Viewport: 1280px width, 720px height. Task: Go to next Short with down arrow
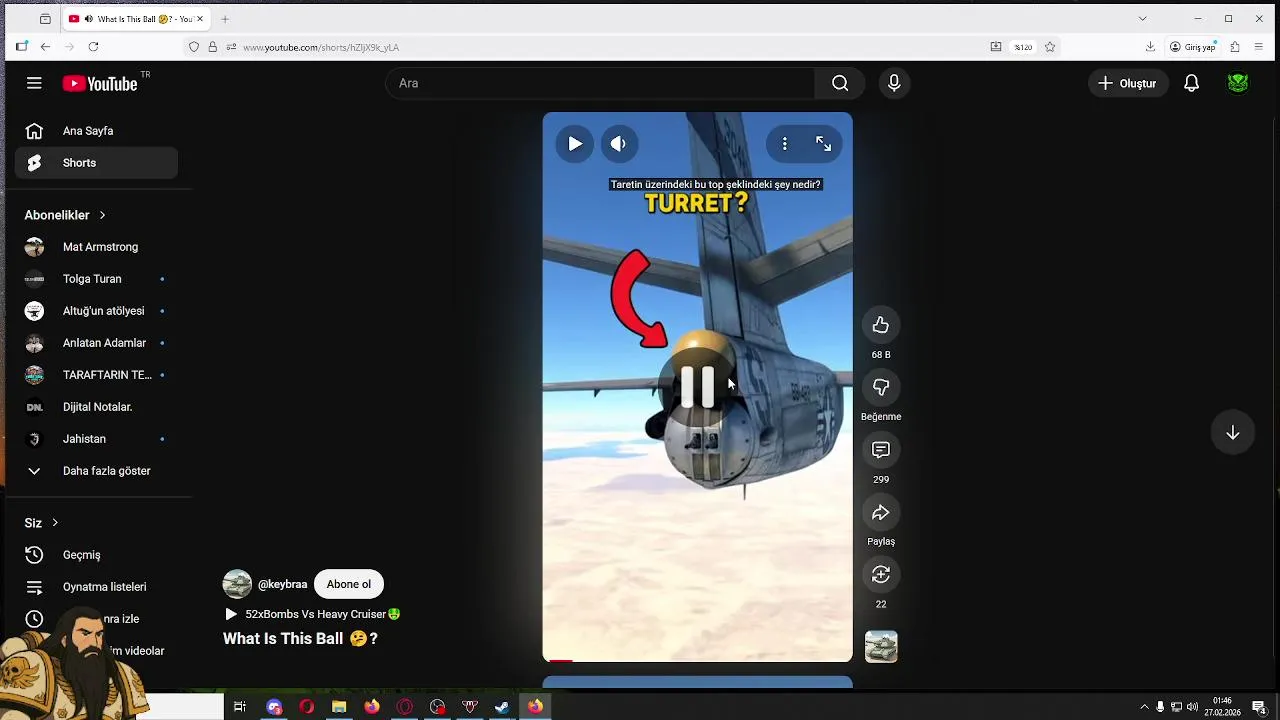click(1233, 433)
